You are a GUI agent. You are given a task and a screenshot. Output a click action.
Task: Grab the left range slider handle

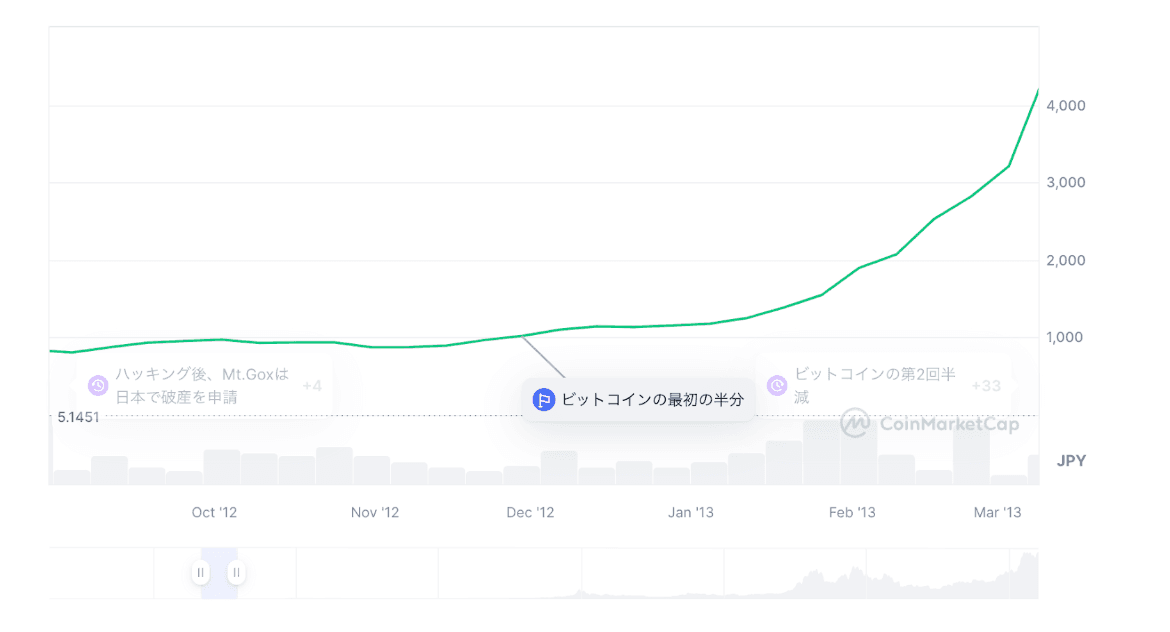pos(201,573)
